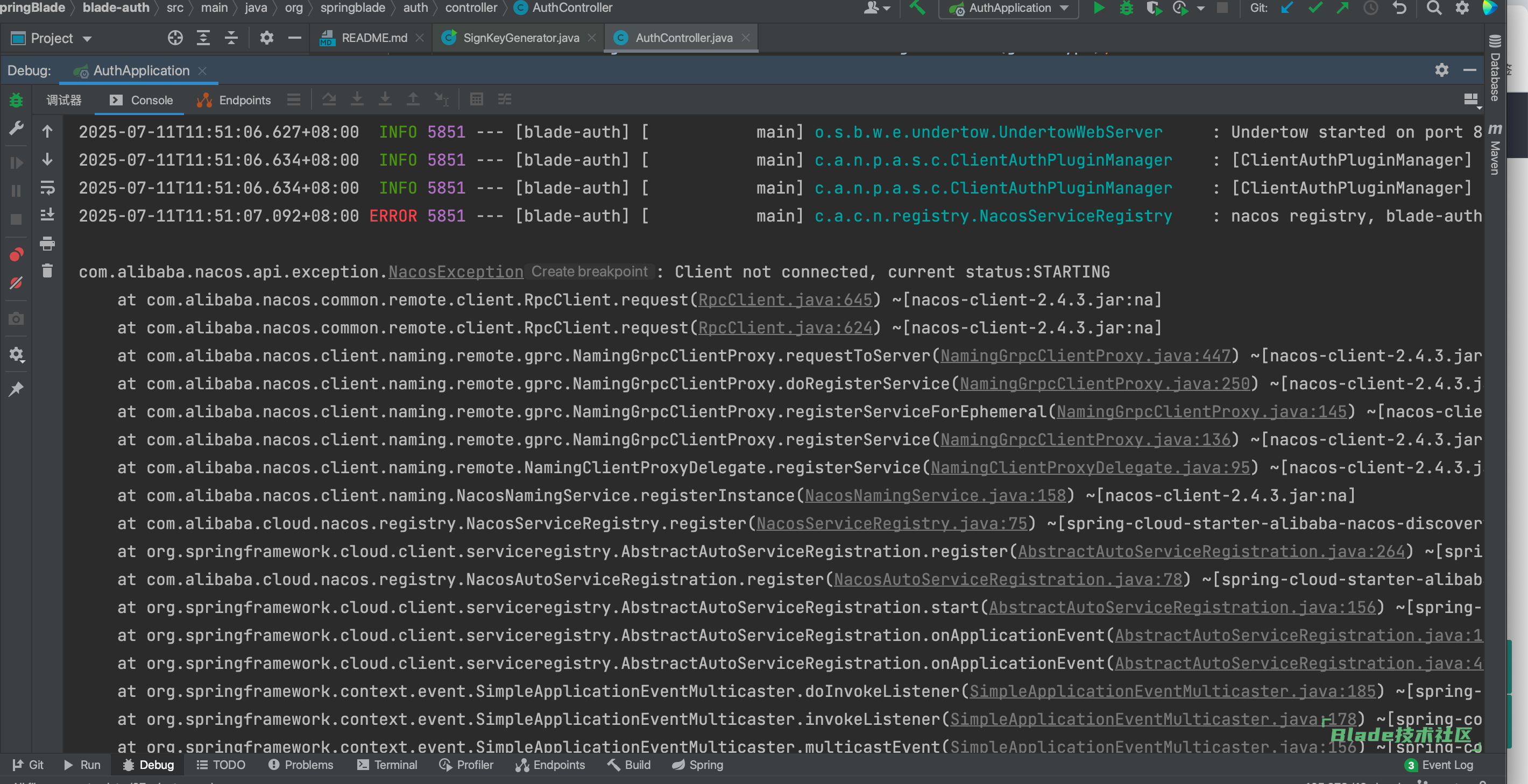Switch to SignKeyGenerator.java tab
This screenshot has width=1528, height=784.
pos(520,38)
